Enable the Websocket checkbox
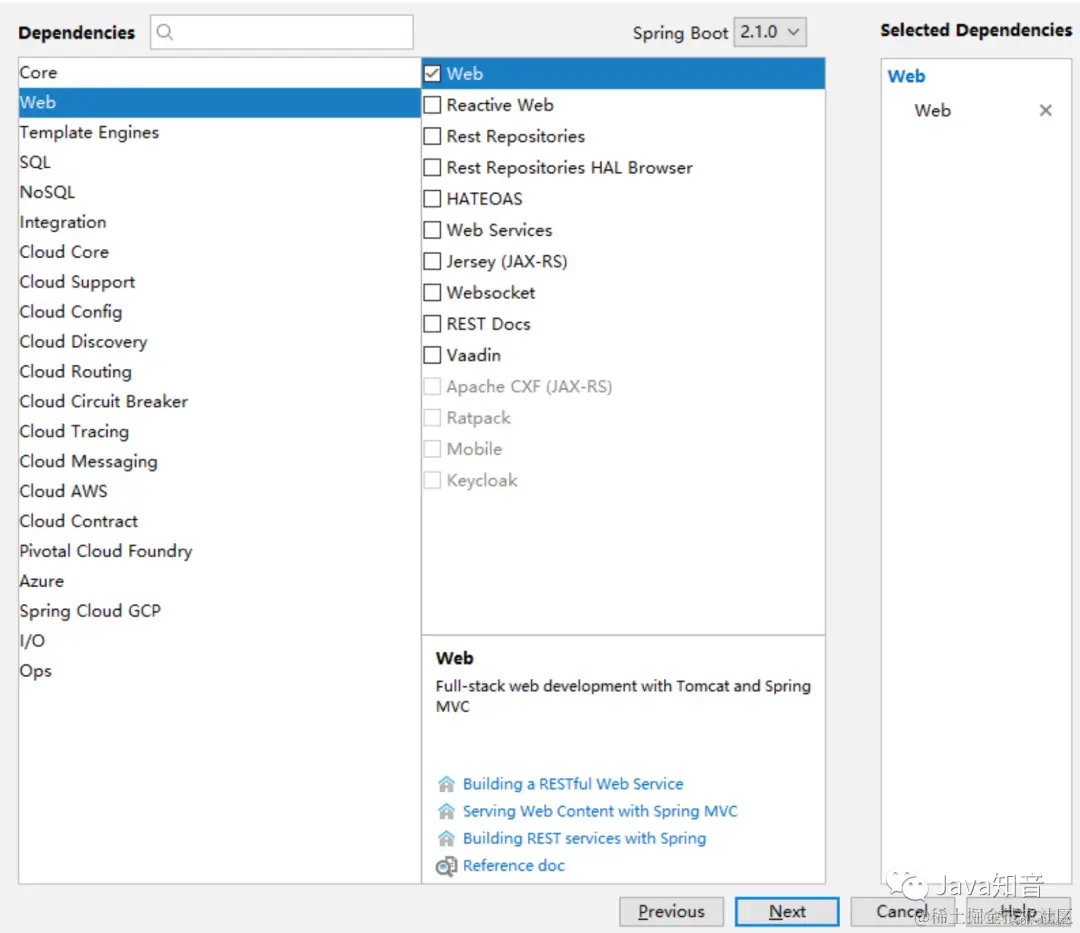 point(432,293)
